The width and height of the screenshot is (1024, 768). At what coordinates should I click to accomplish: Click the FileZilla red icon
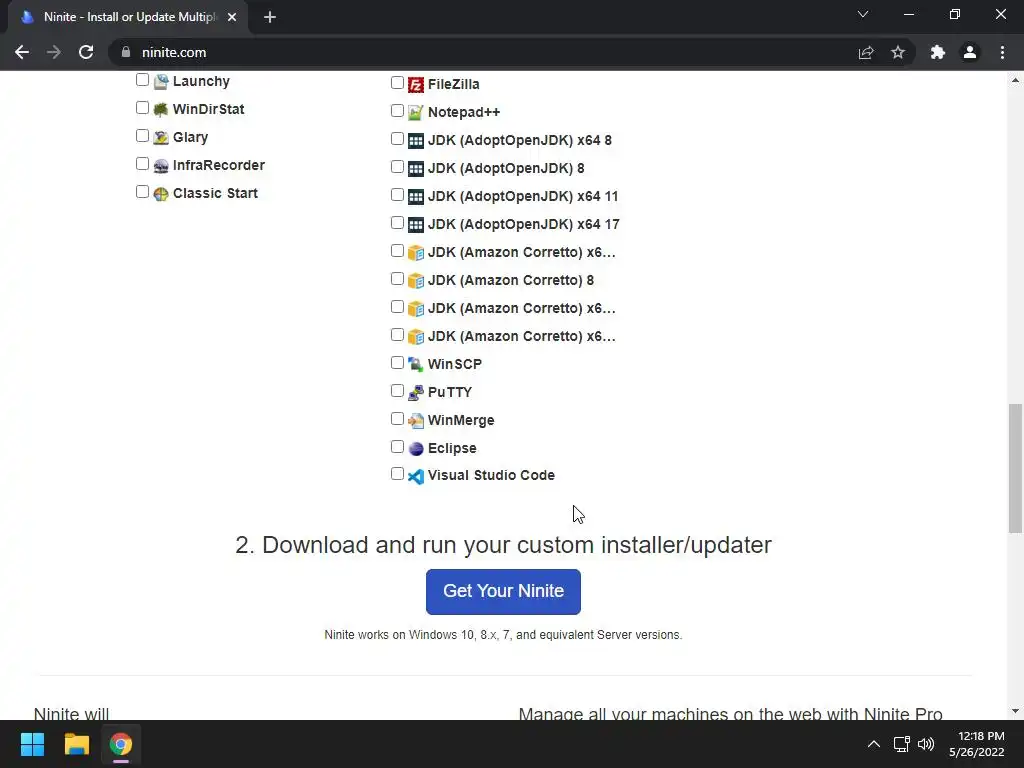[x=416, y=85]
